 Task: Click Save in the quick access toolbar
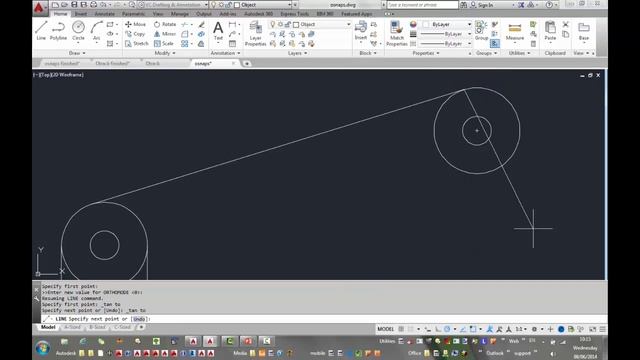(74, 5)
